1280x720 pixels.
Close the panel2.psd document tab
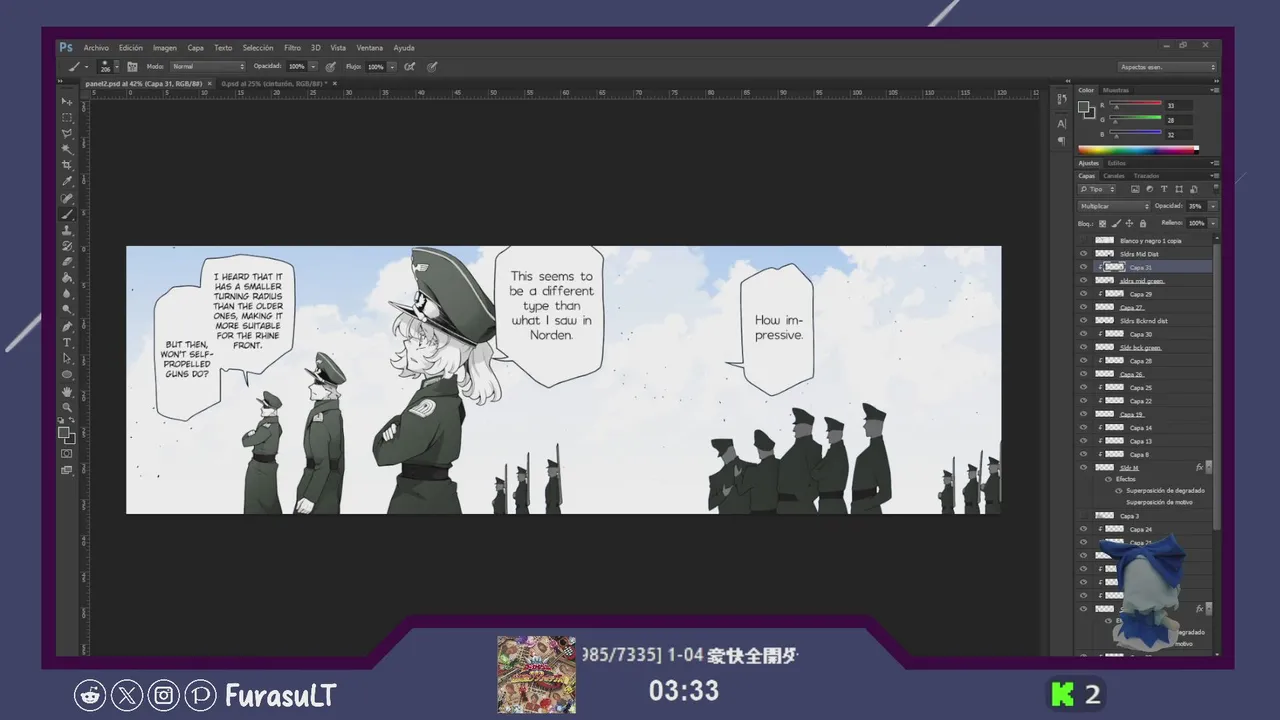pos(209,84)
